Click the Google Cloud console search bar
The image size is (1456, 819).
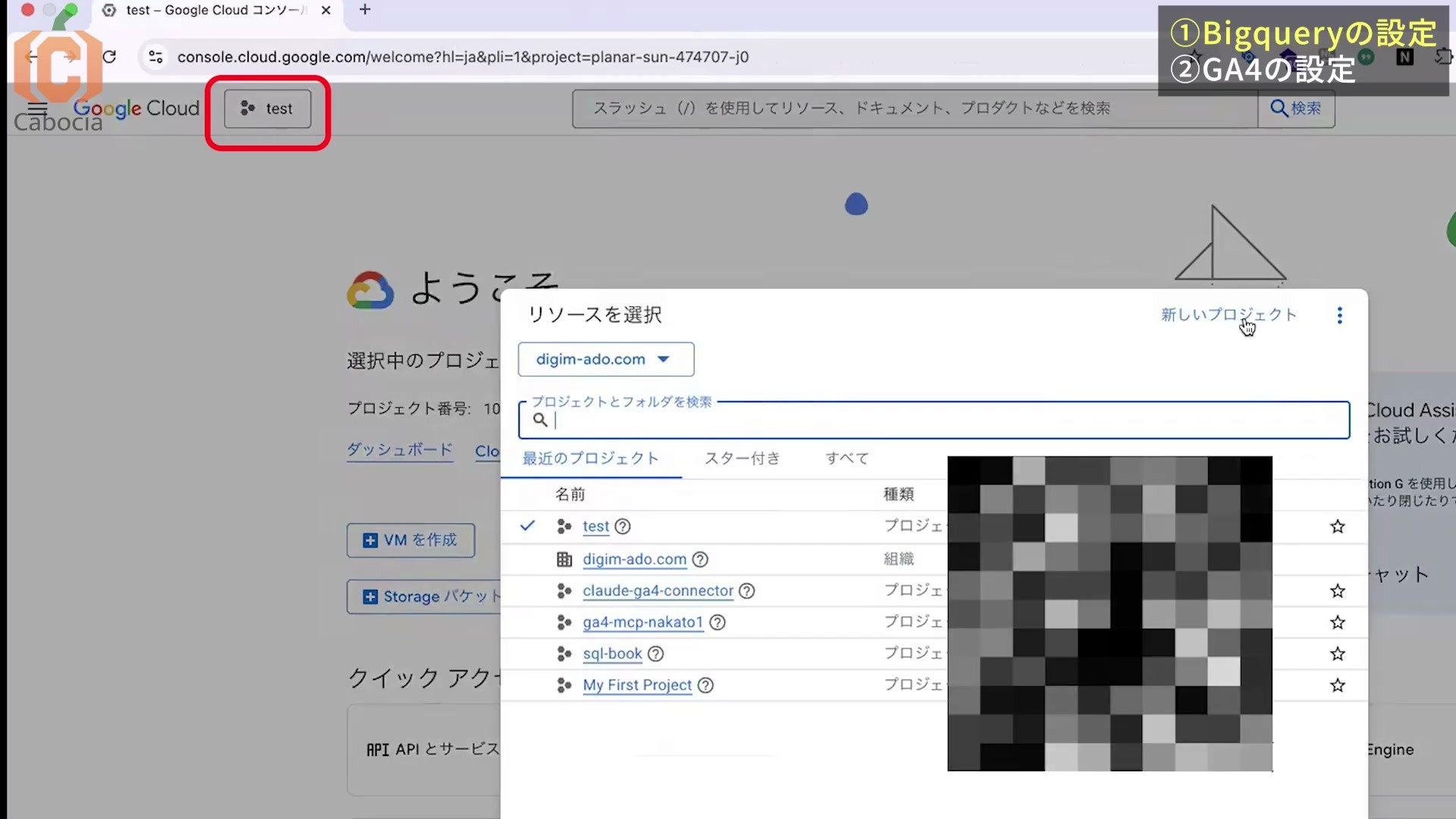coord(915,108)
